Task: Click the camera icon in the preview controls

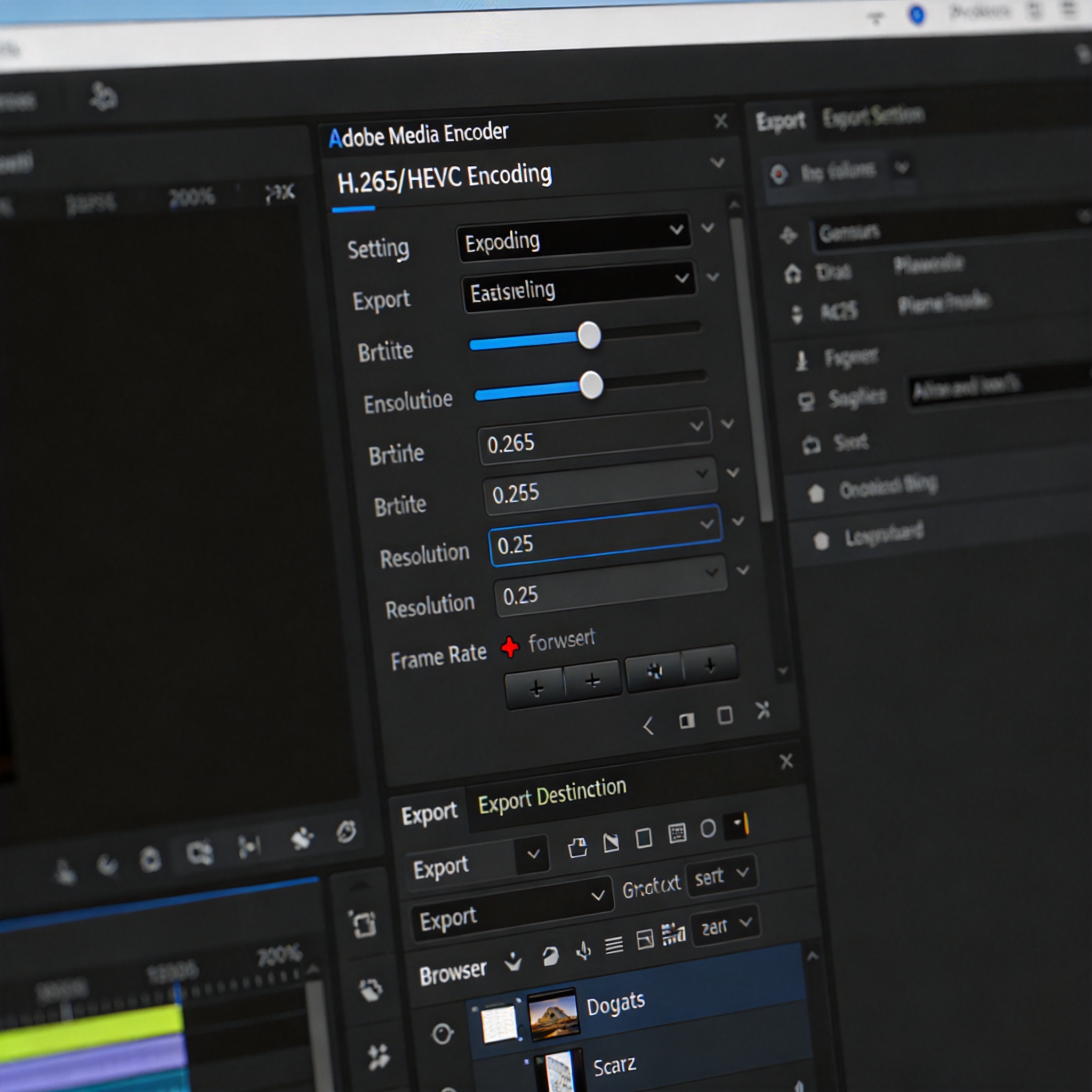Action: click(199, 852)
